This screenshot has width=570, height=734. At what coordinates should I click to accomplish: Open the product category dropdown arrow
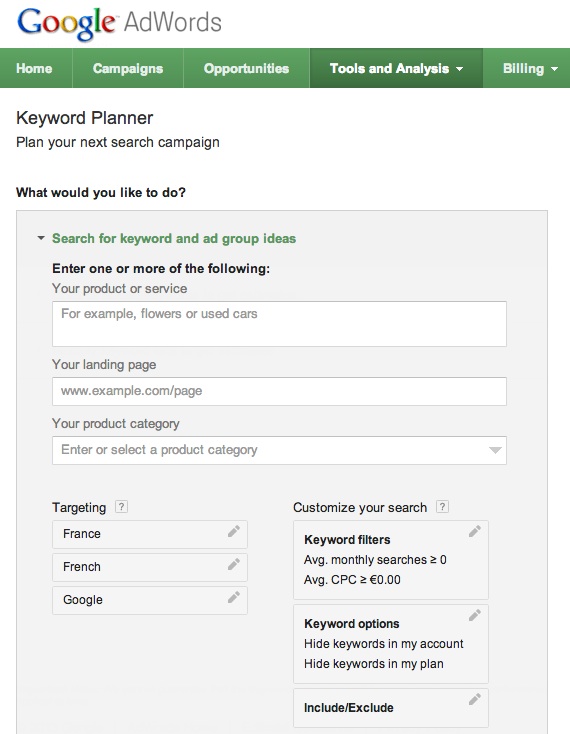[495, 450]
